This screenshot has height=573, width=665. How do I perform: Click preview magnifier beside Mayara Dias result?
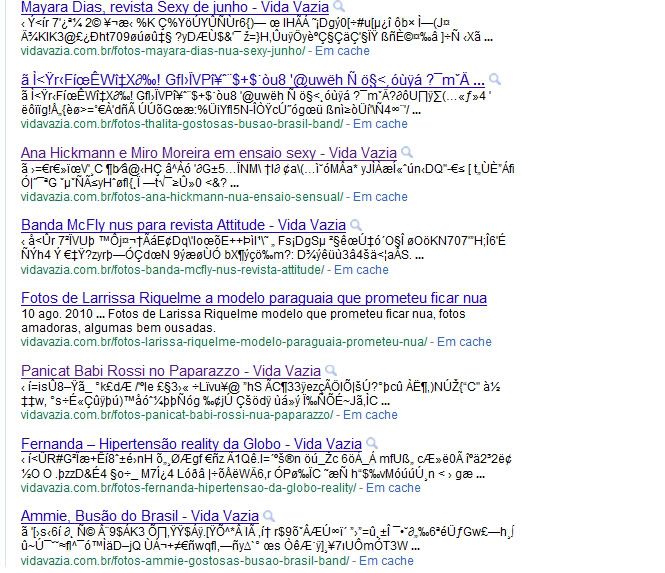click(339, 6)
